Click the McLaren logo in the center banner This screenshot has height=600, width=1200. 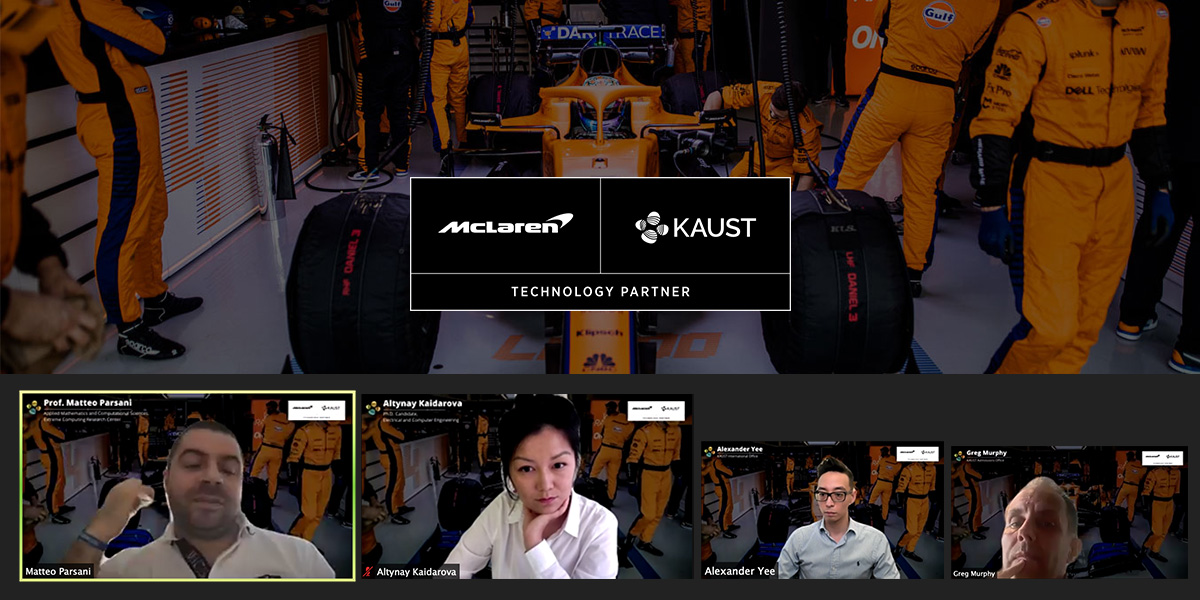(x=505, y=225)
